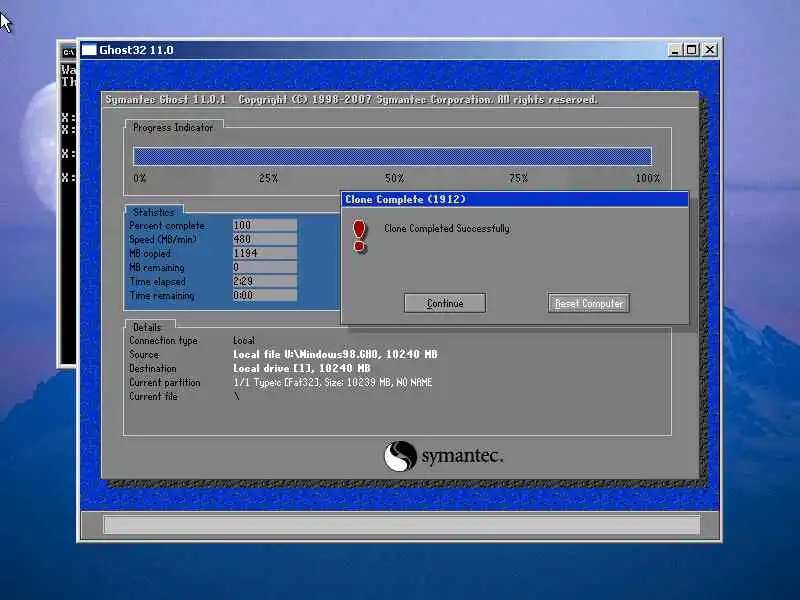800x600 pixels.
Task: Click the 25% progress scale label
Action: (x=268, y=178)
